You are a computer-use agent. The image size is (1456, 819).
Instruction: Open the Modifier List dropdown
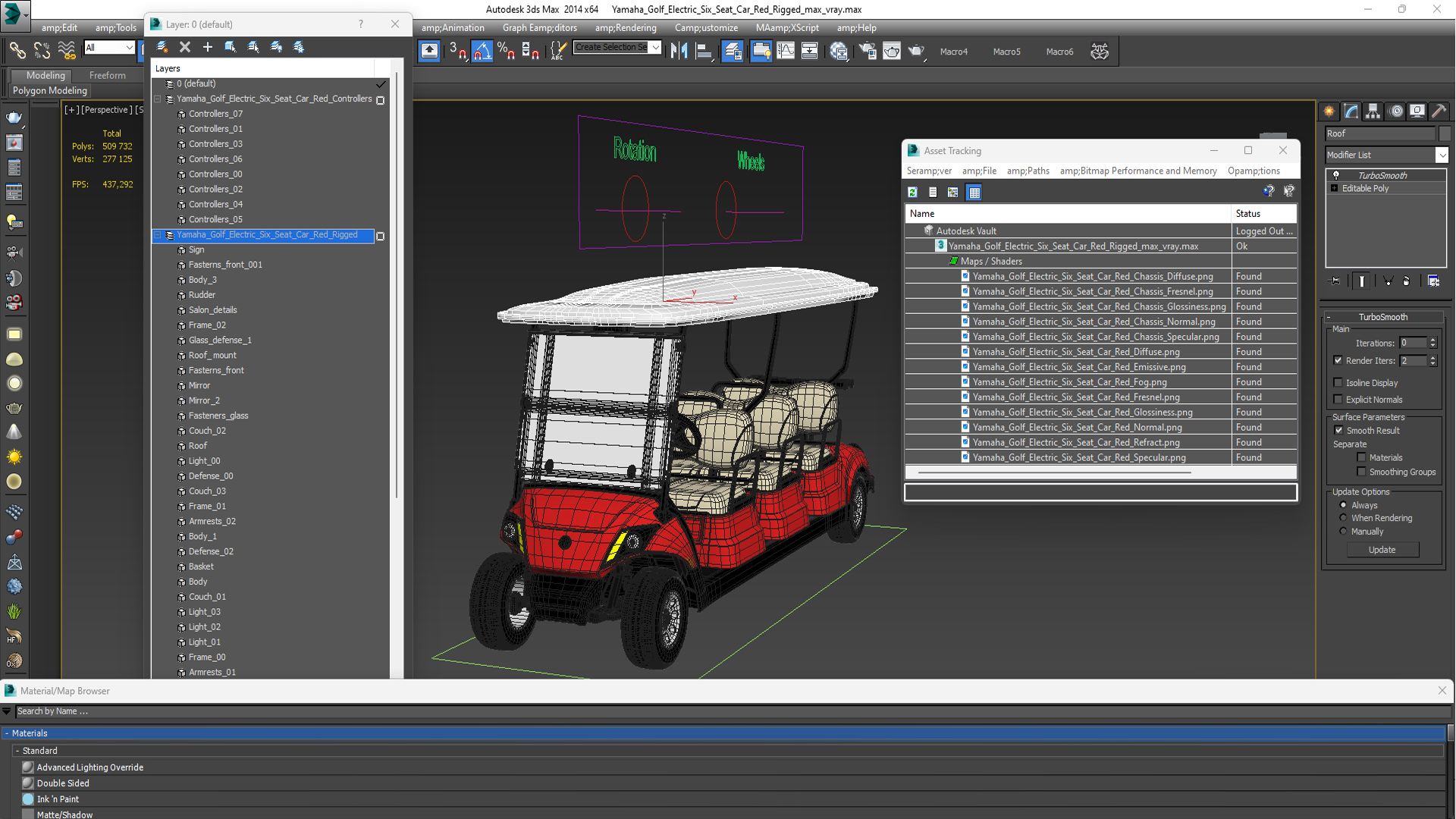click(x=1442, y=155)
